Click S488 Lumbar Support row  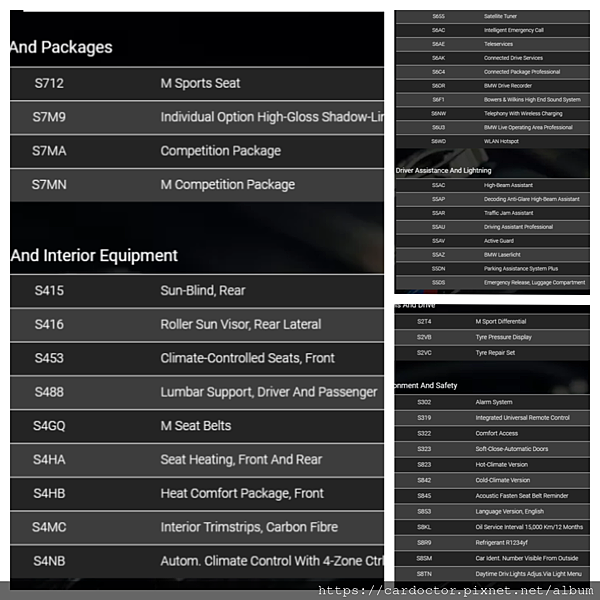point(197,392)
